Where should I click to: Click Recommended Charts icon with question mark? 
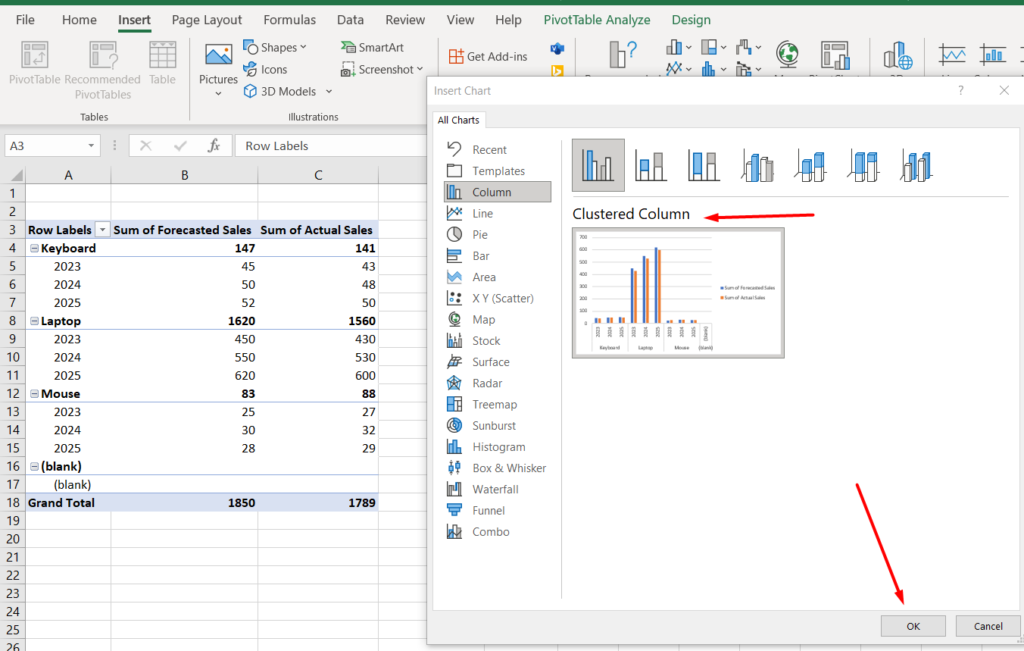point(622,55)
